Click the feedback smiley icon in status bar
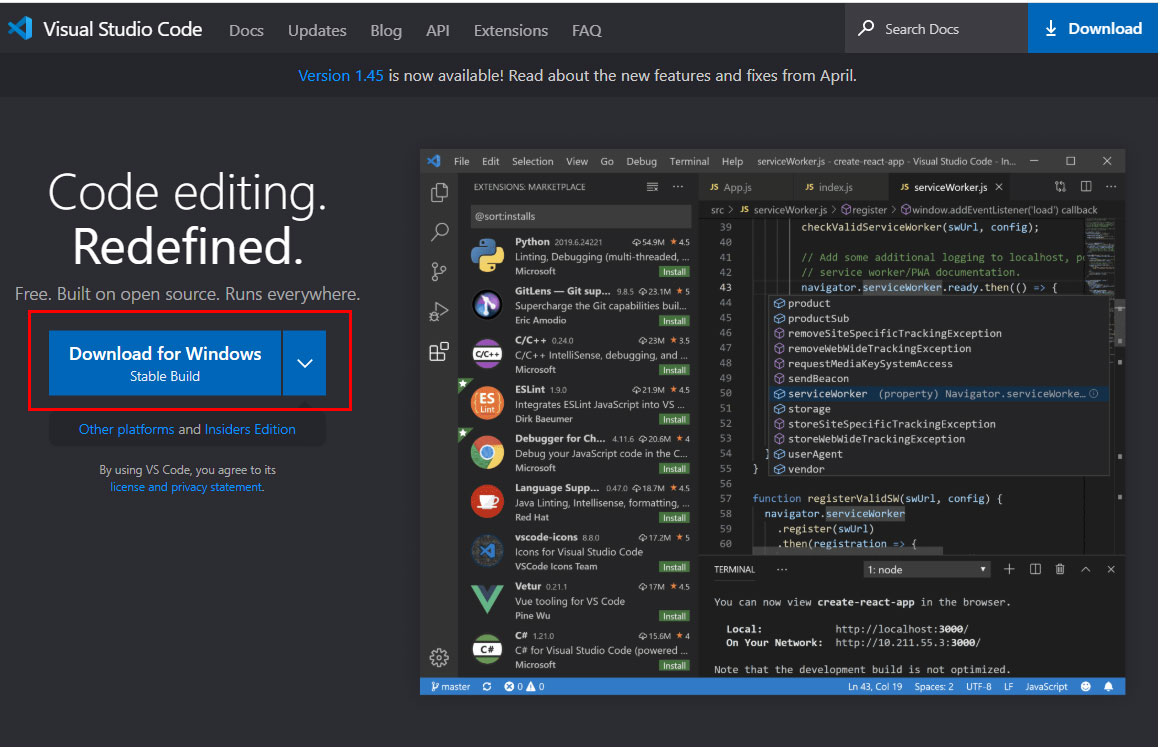 [x=1085, y=687]
